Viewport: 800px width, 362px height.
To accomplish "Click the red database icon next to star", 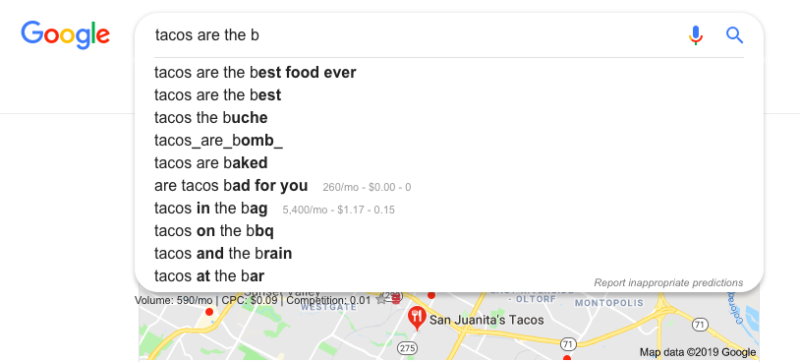I will click(396, 299).
